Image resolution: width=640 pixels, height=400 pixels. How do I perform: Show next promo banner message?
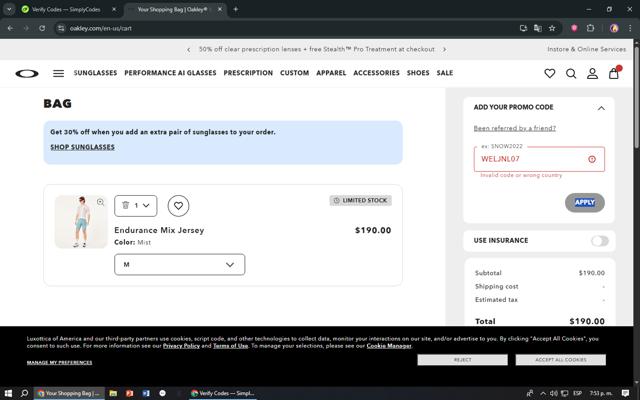(x=444, y=49)
